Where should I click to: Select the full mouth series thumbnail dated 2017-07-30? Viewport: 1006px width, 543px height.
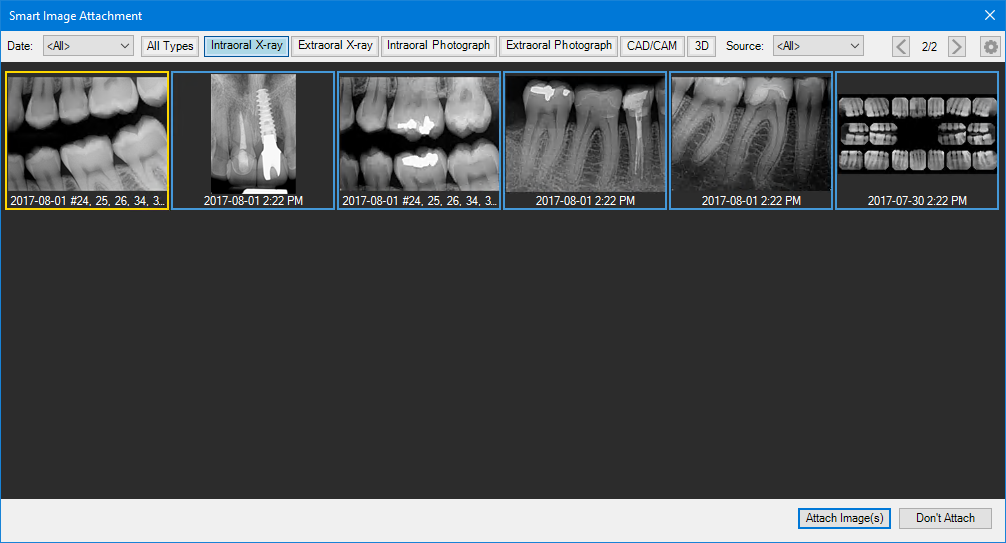tap(917, 135)
